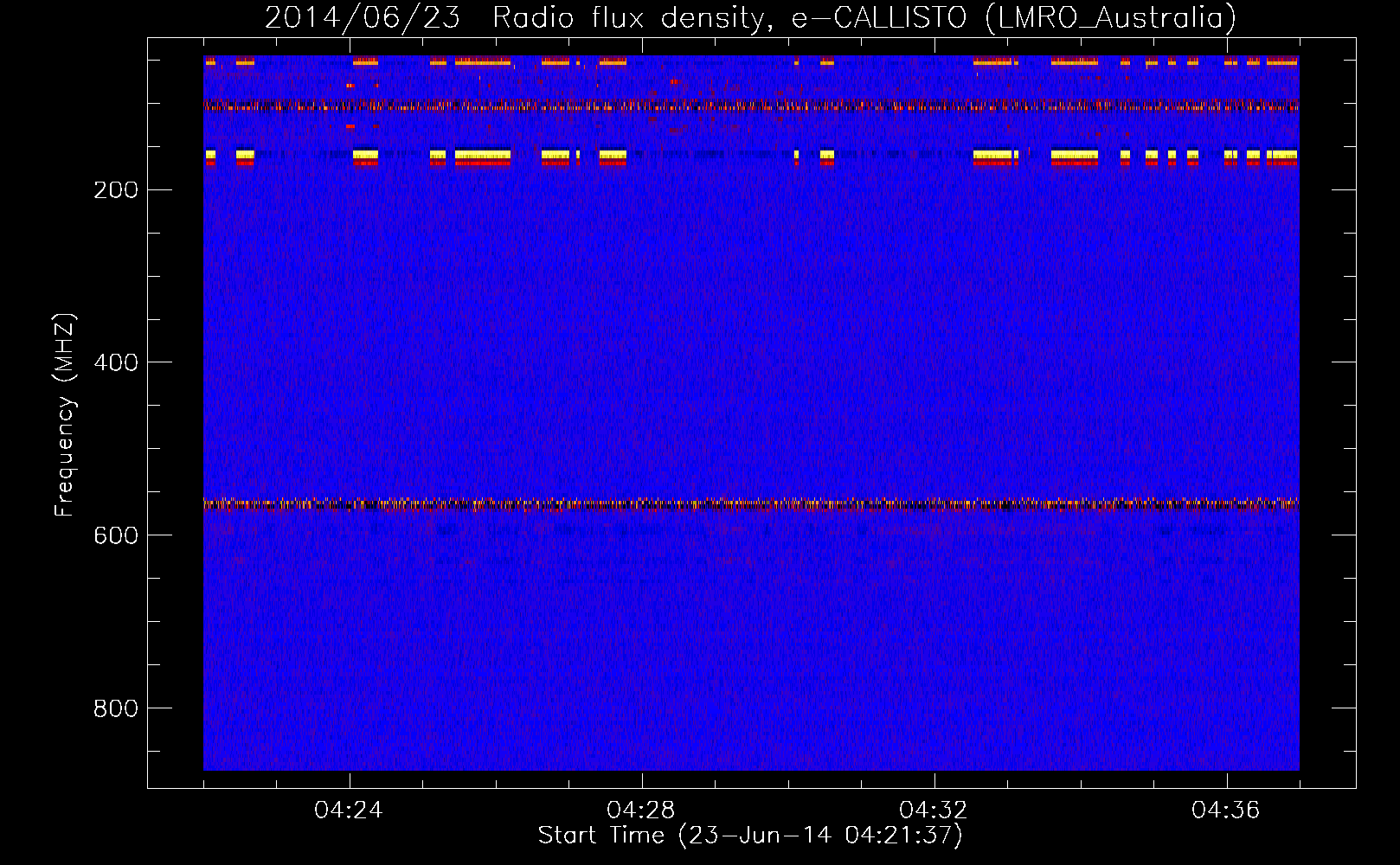The height and width of the screenshot is (865, 1400).
Task: Click the 04:24 time tick label
Action: 349,811
